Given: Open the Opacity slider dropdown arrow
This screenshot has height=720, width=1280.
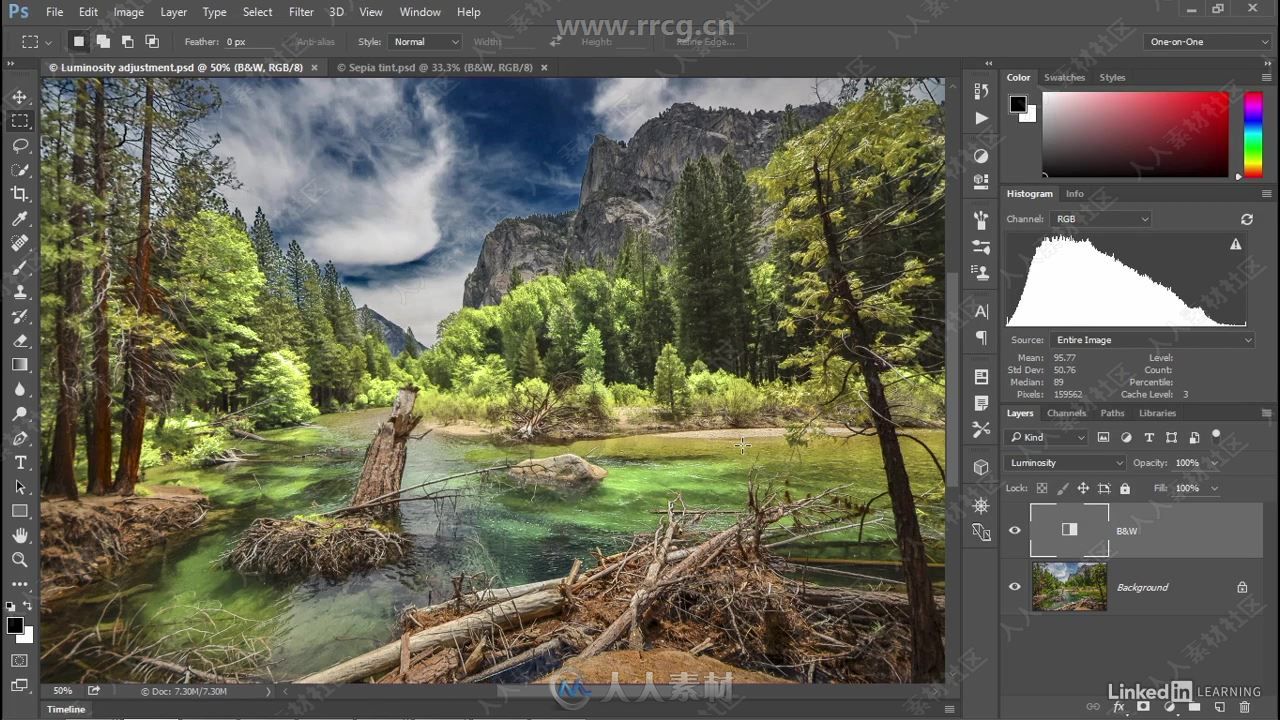Looking at the screenshot, I should click(1215, 463).
